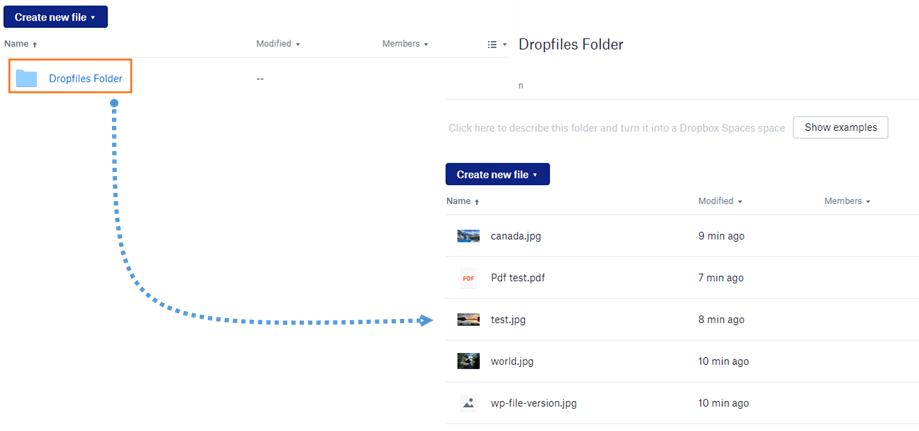Viewport: 919px width, 431px height.
Task: Click the Pdf test.pdf file icon
Action: pos(468,278)
